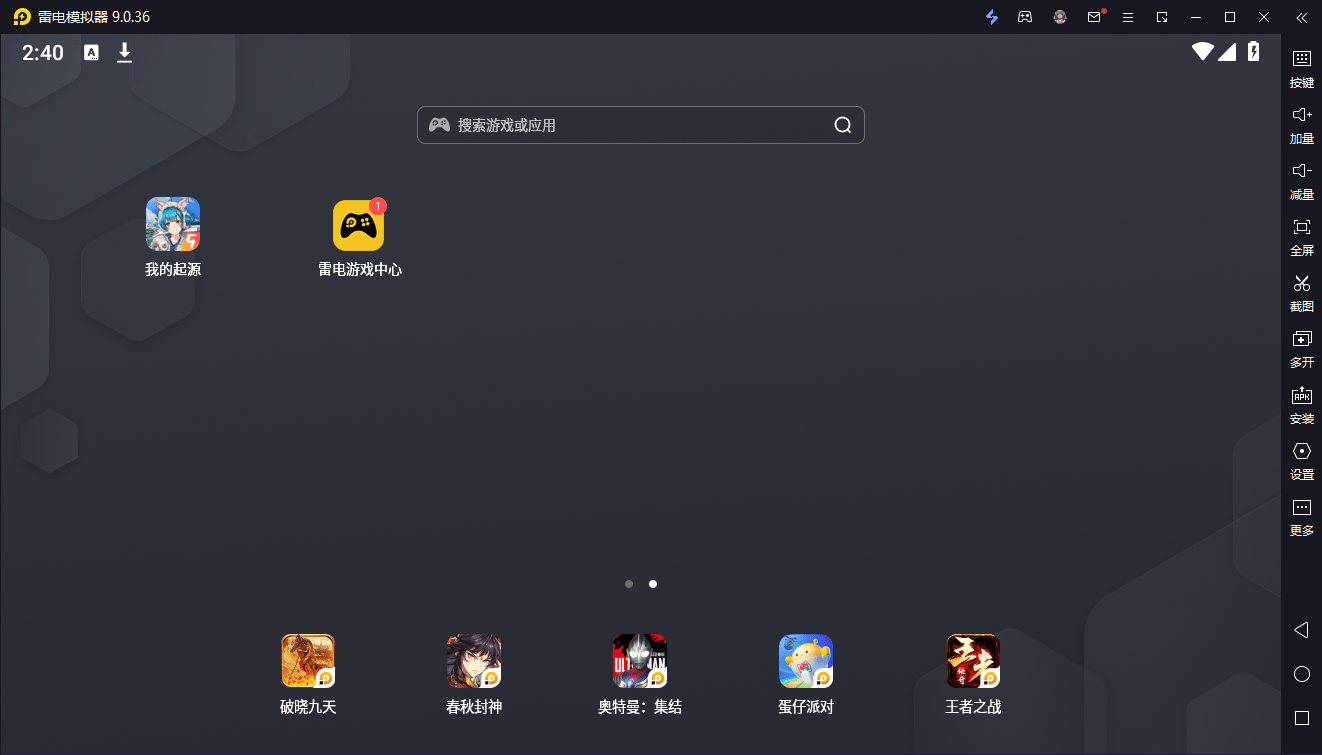Increase volume with 加量
This screenshot has width=1322, height=755.
(x=1302, y=125)
